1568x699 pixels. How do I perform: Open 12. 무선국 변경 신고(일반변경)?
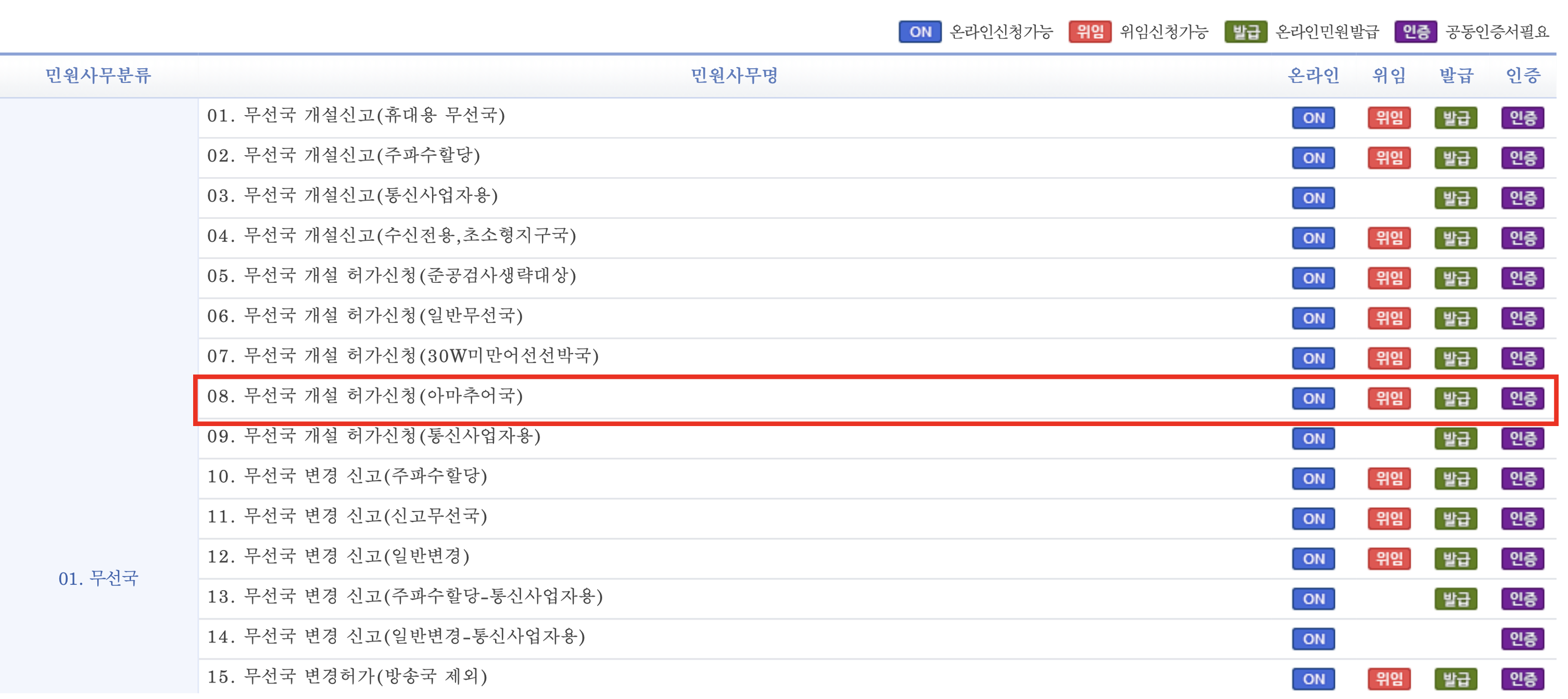pyautogui.click(x=338, y=556)
